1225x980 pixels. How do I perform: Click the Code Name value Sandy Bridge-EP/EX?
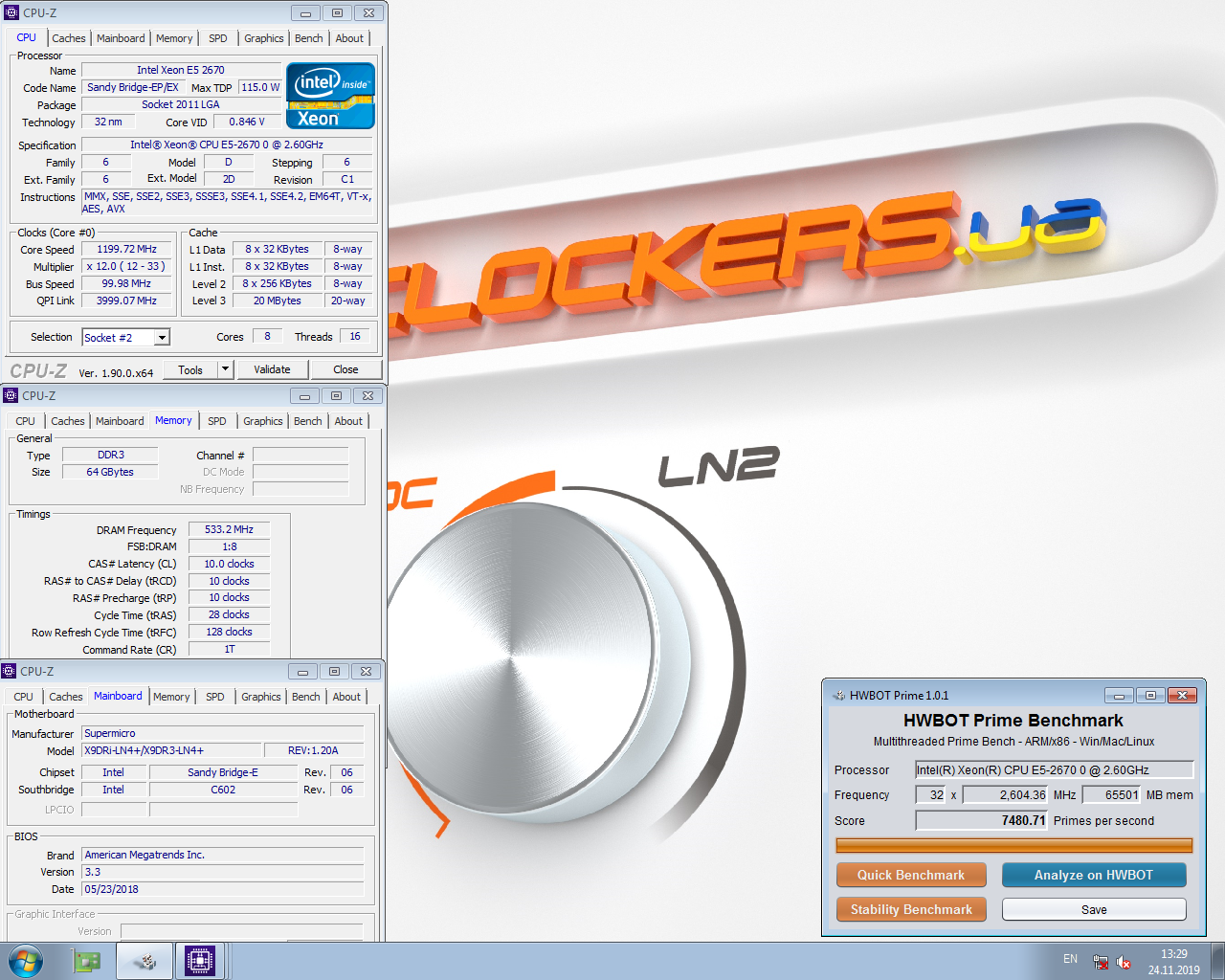pyautogui.click(x=132, y=87)
